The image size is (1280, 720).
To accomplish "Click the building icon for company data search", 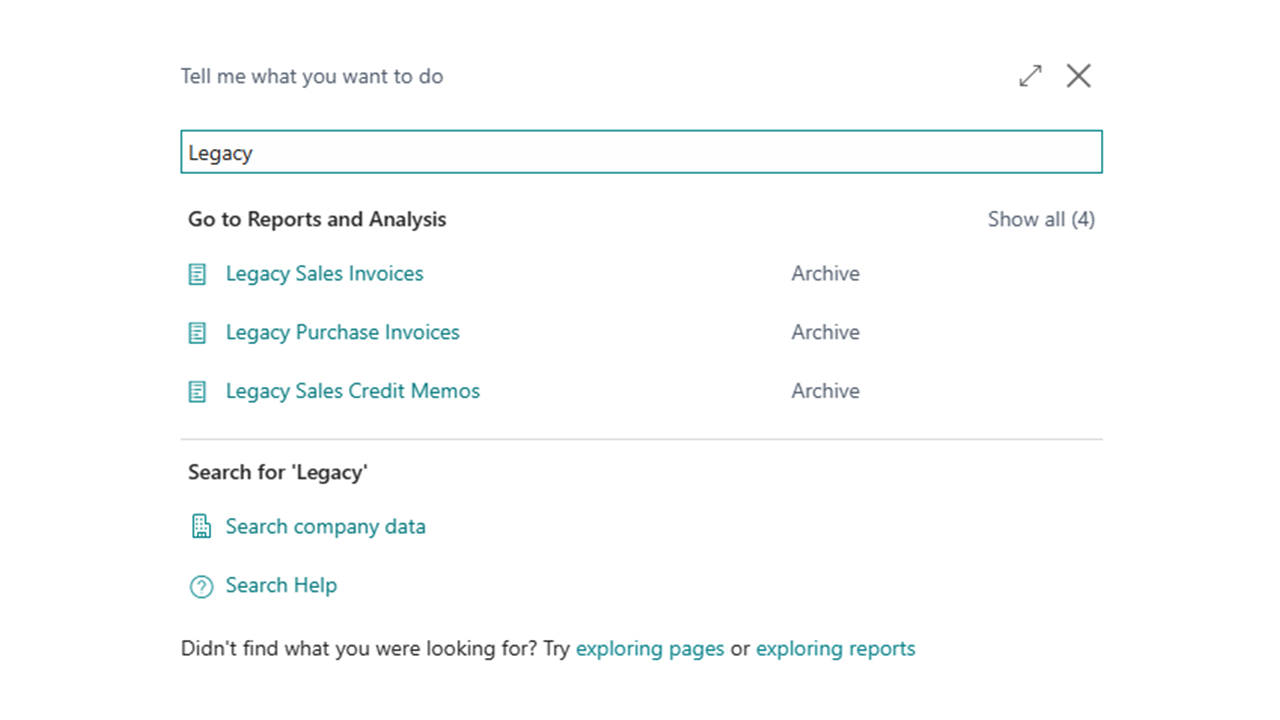I will tap(201, 527).
